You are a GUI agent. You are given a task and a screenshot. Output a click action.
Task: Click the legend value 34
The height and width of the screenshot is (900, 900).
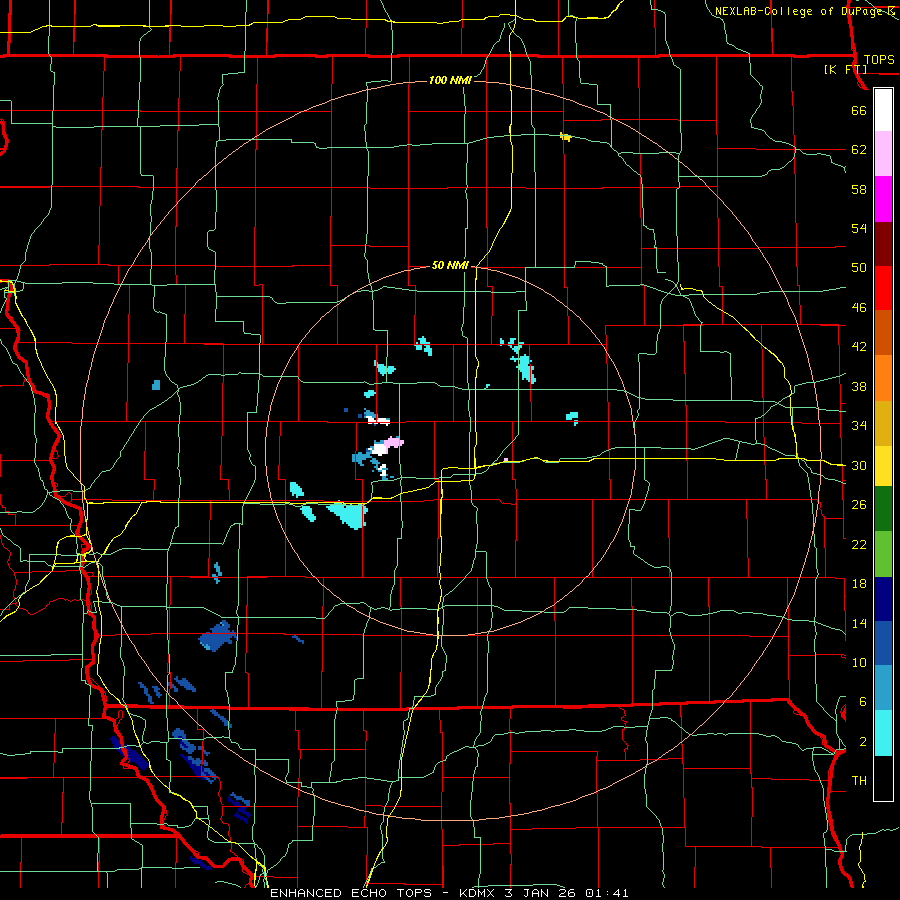tap(859, 426)
